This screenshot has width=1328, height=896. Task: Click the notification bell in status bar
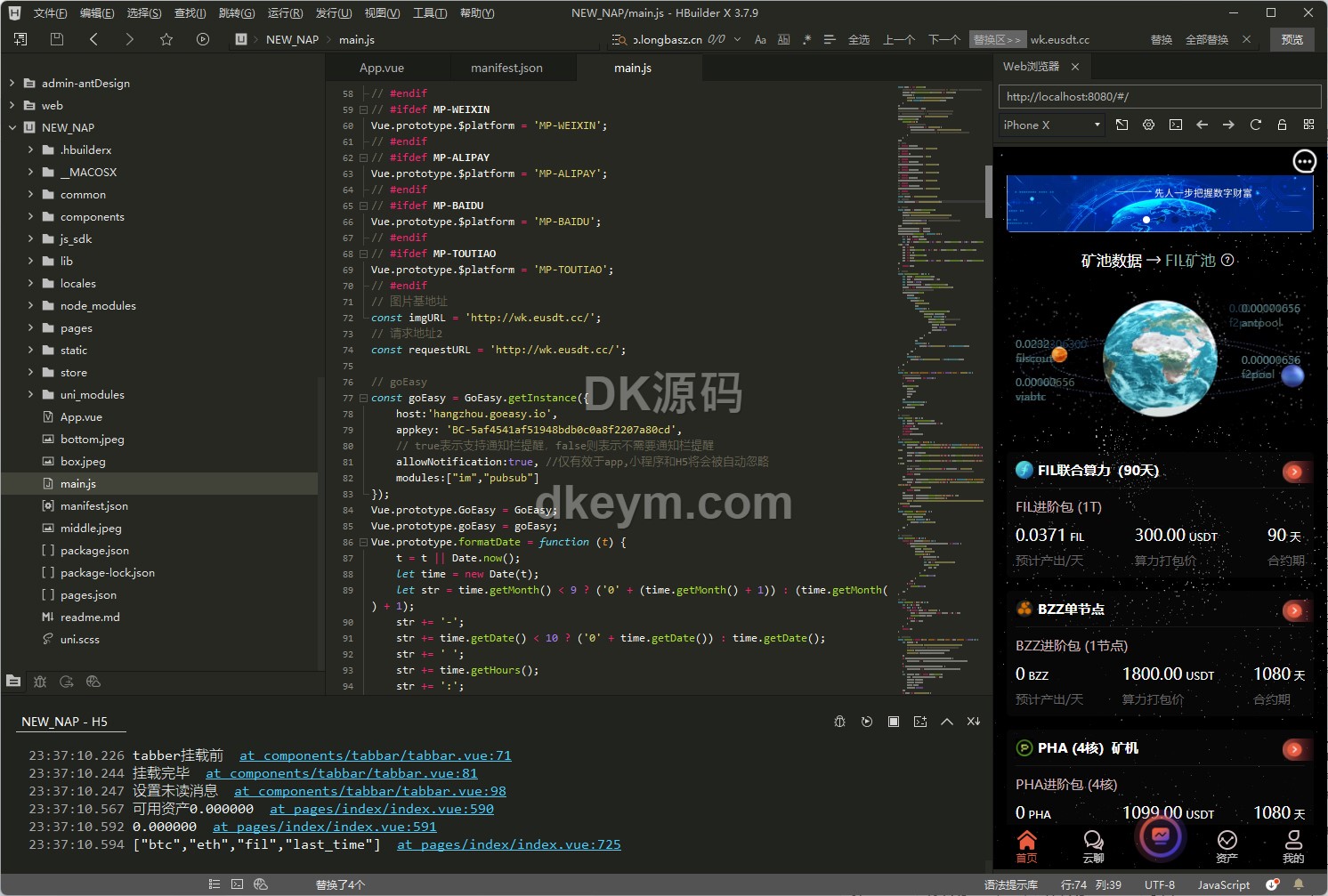pyautogui.click(x=1299, y=884)
